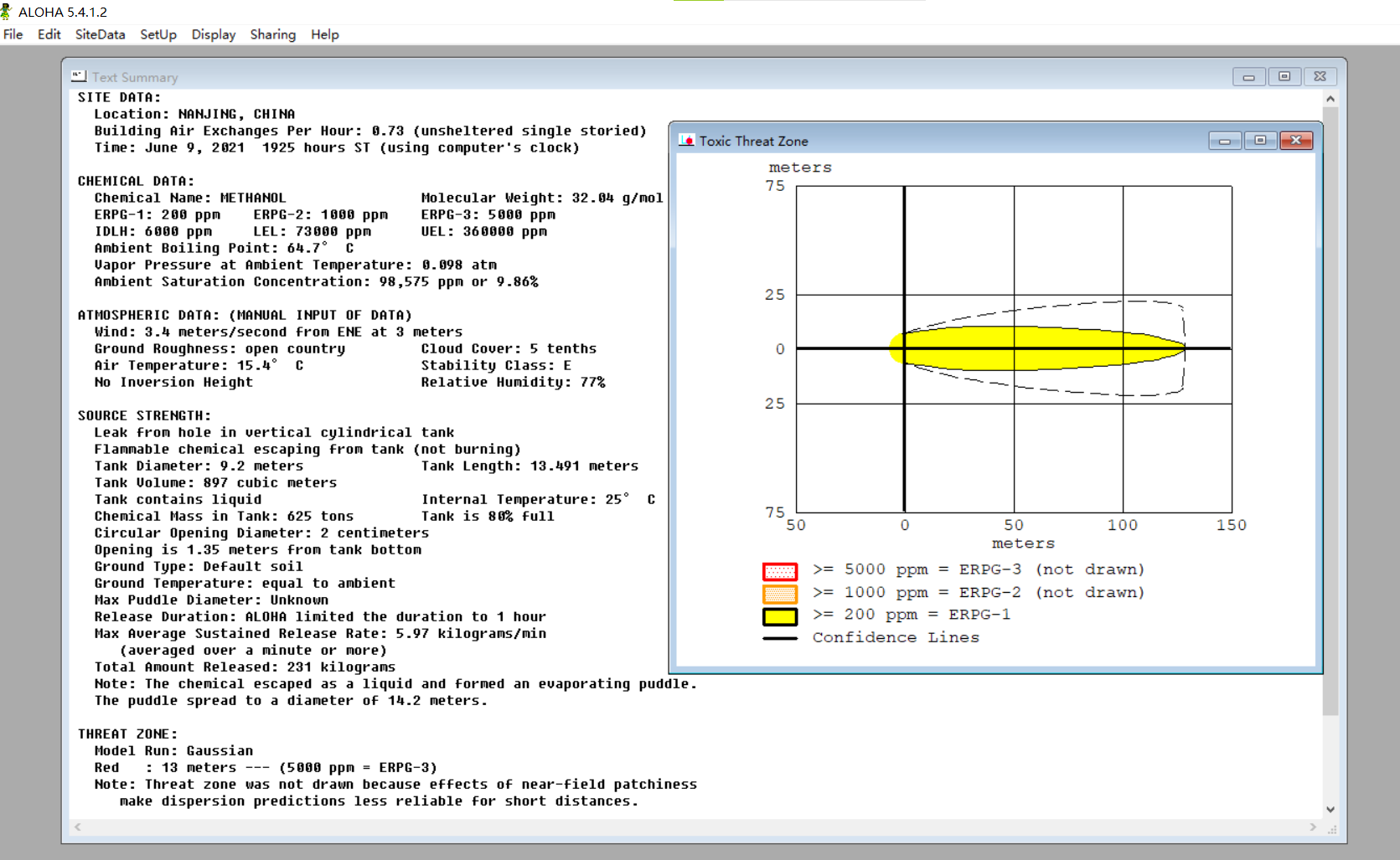Open the SiteData menu
Viewport: 1400px width, 860px height.
[101, 34]
